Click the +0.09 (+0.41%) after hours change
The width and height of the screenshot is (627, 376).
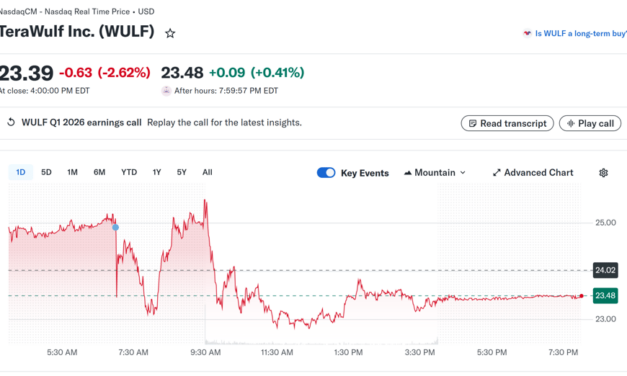click(x=257, y=73)
